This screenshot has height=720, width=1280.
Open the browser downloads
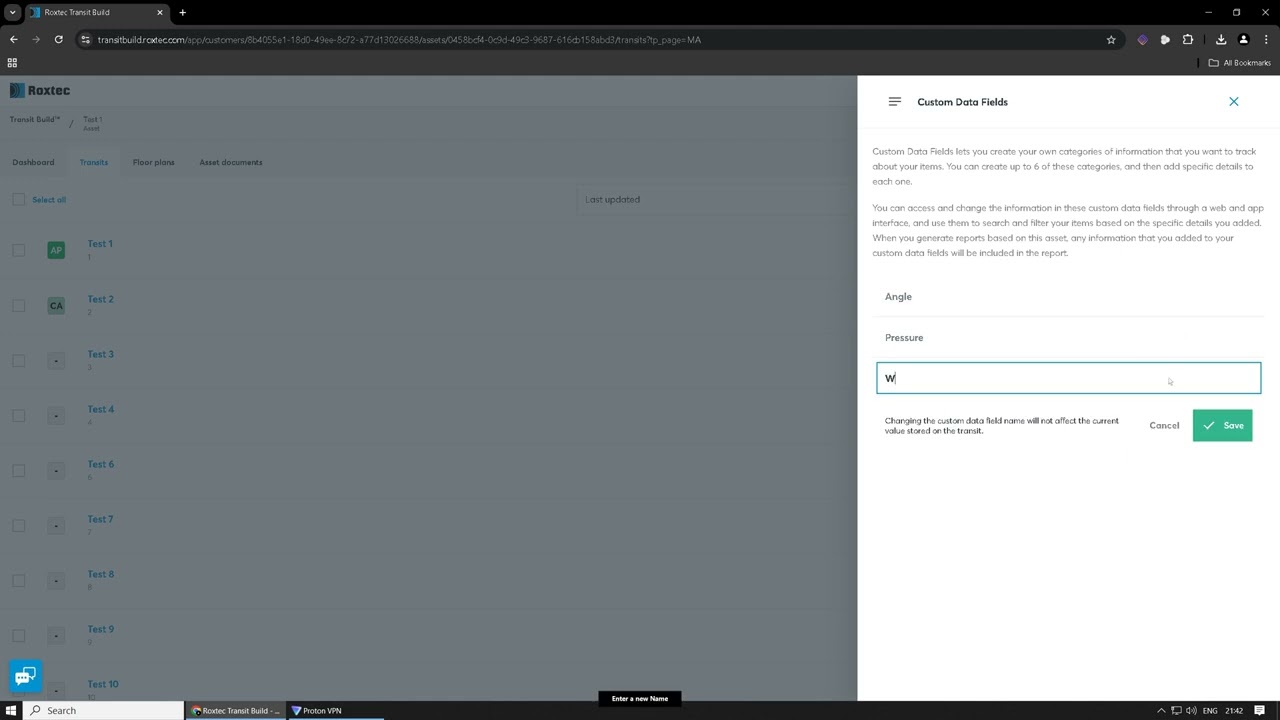[x=1221, y=40]
